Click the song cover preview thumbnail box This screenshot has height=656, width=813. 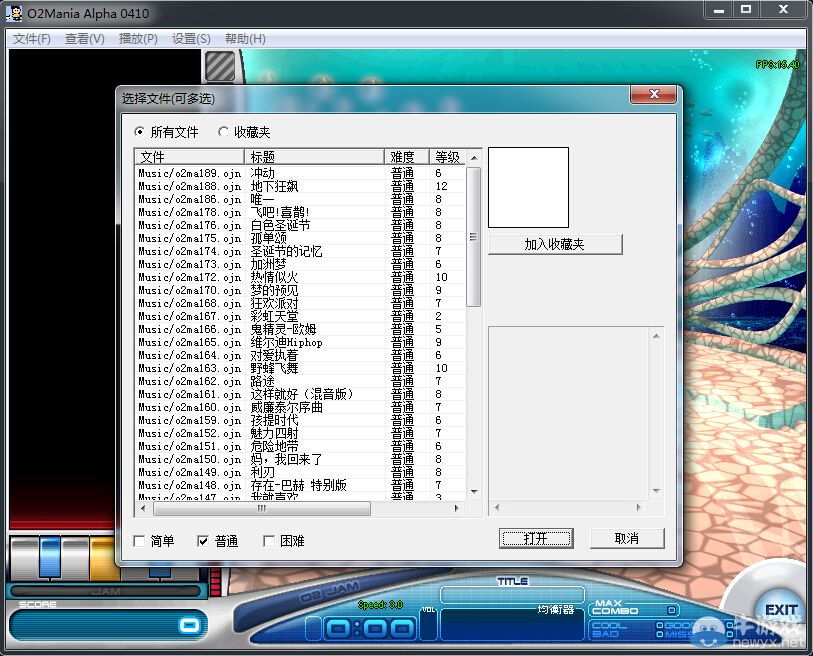coord(528,187)
